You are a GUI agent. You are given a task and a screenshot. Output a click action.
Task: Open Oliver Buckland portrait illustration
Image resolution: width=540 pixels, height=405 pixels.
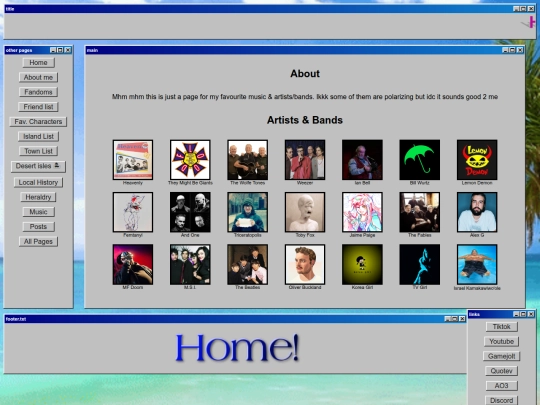tap(305, 264)
